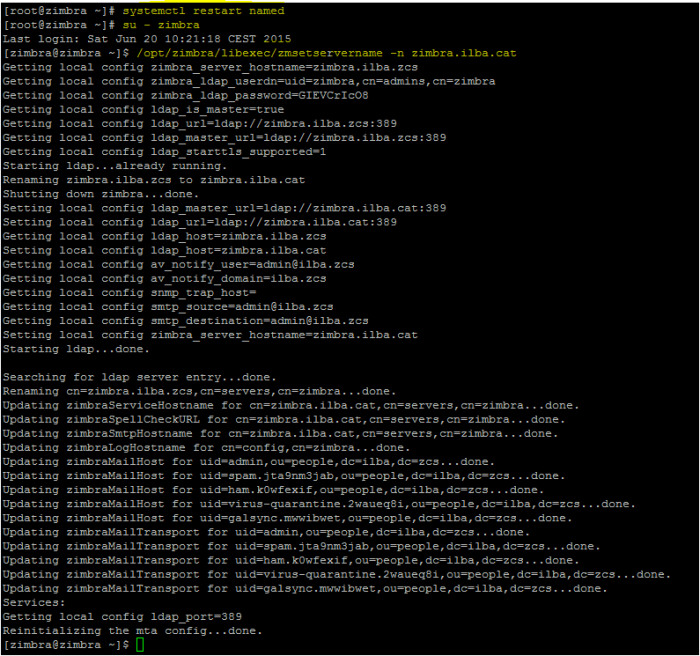Click the Getting 'ldap_url=ldap://zimbra.ilba.zcs:389' line
This screenshot has height=656, width=700.
200,124
